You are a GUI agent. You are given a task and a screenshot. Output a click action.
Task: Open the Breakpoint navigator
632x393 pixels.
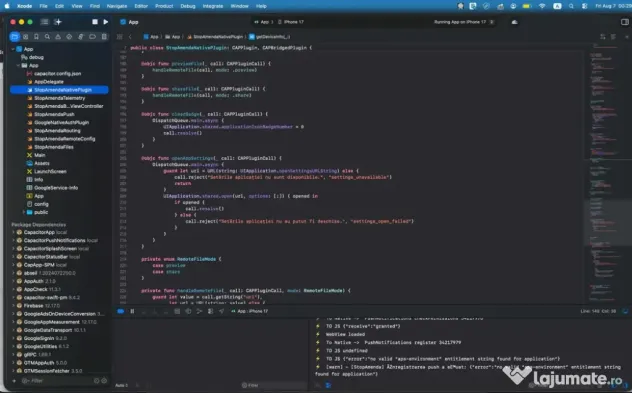(x=92, y=37)
